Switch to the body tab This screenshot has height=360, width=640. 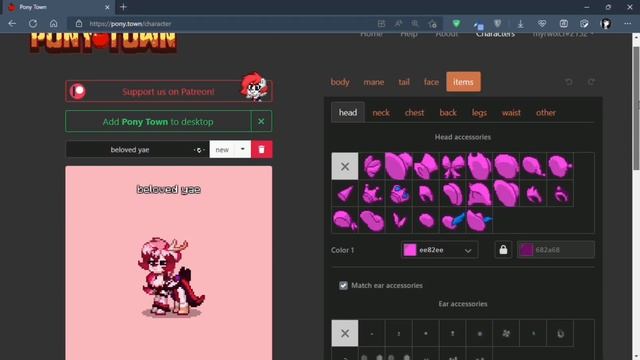tap(340, 82)
